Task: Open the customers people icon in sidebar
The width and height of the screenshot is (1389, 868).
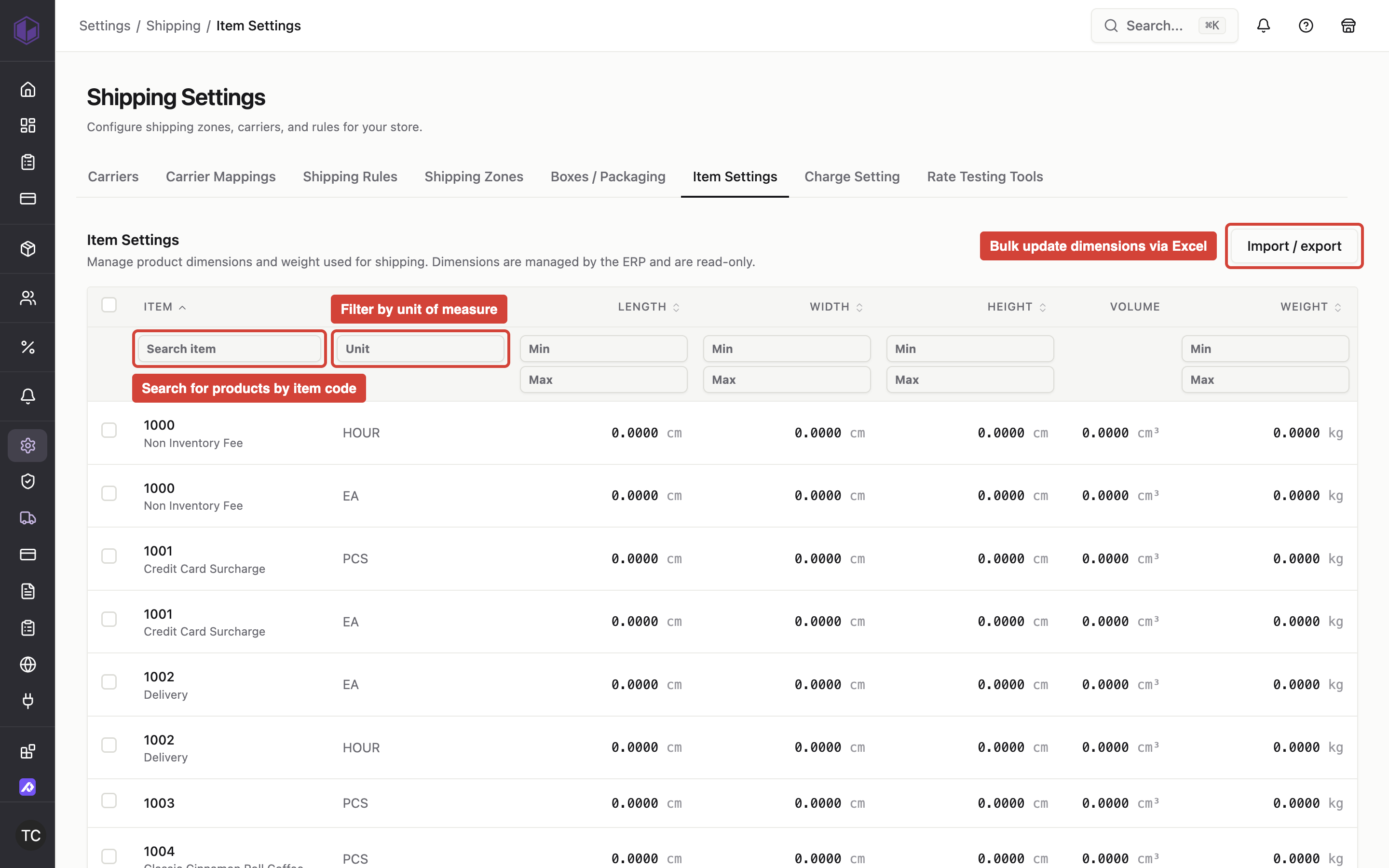Action: (27, 298)
